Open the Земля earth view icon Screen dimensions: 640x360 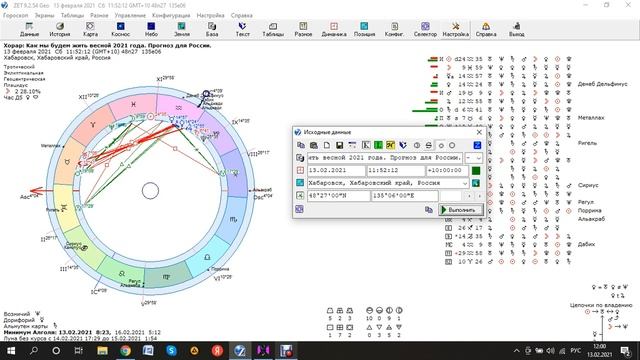tap(182, 29)
